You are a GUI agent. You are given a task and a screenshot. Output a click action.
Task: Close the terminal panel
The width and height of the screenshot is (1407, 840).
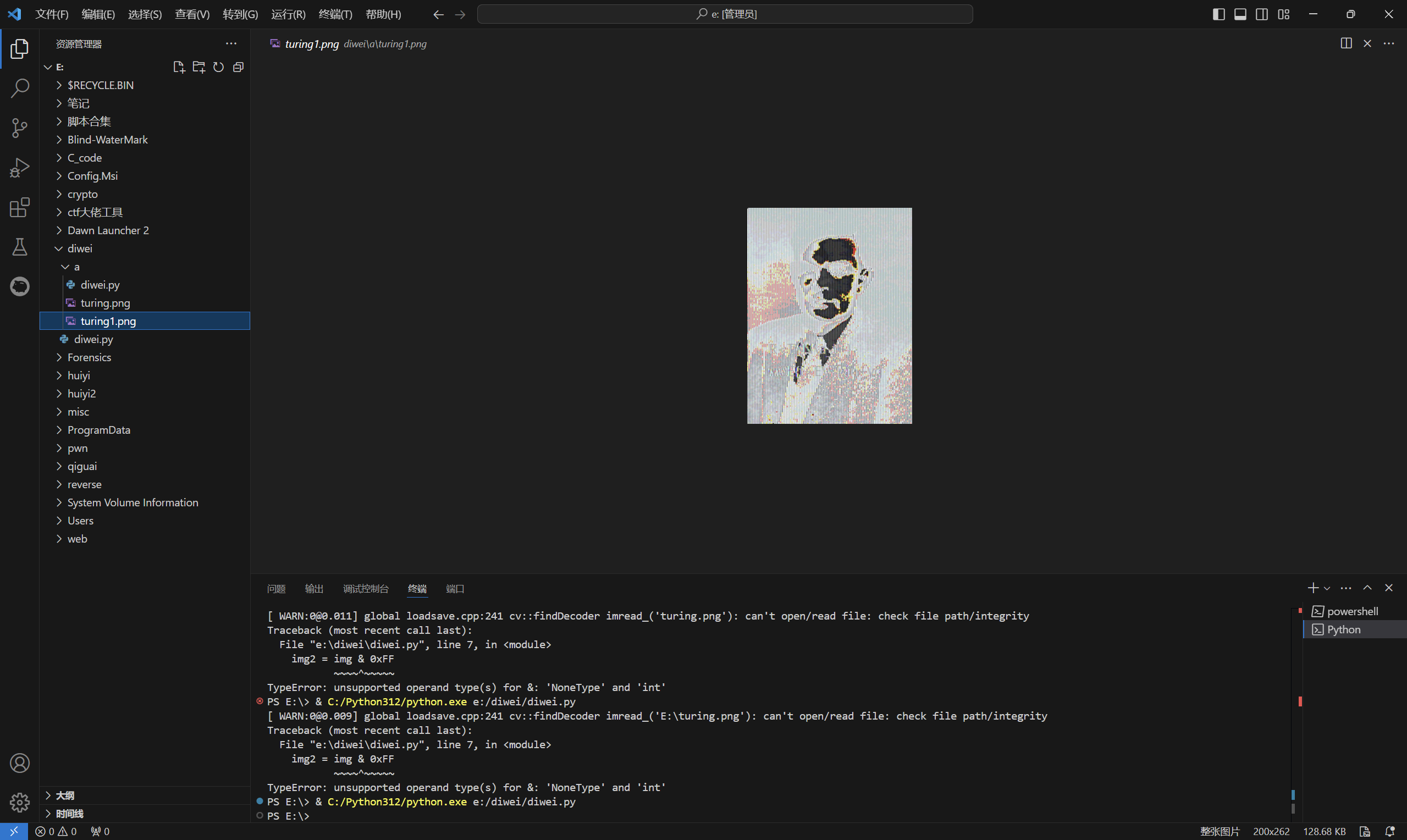pos(1389,588)
